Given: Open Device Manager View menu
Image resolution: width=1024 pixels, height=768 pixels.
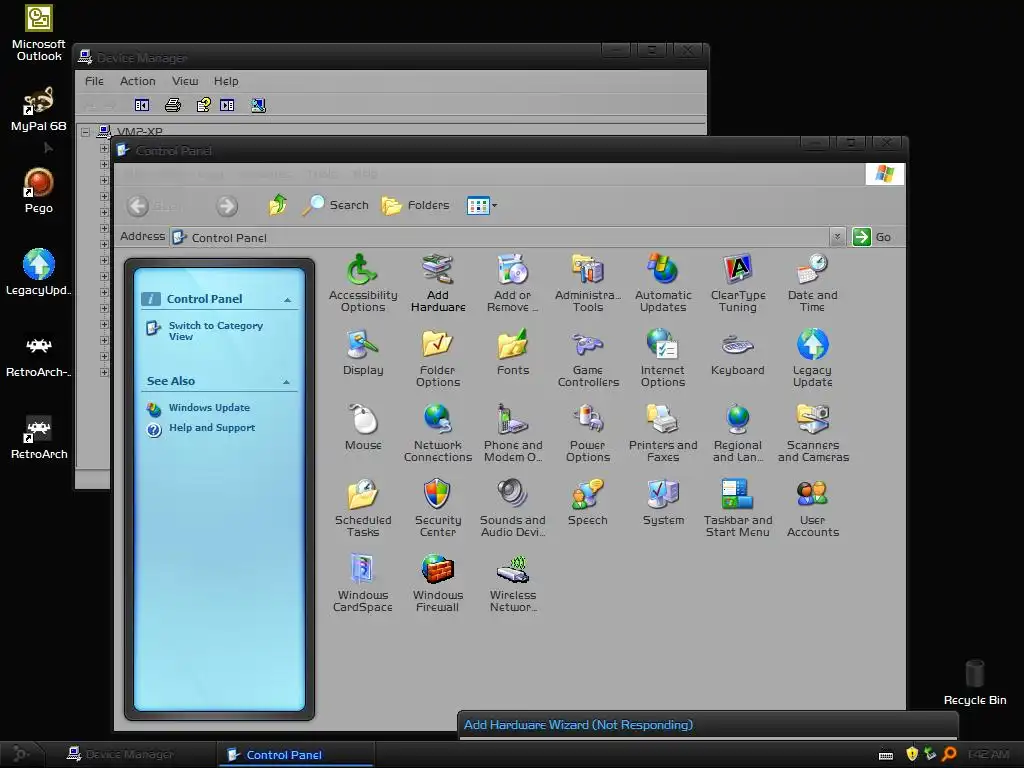Looking at the screenshot, I should pyautogui.click(x=185, y=81).
